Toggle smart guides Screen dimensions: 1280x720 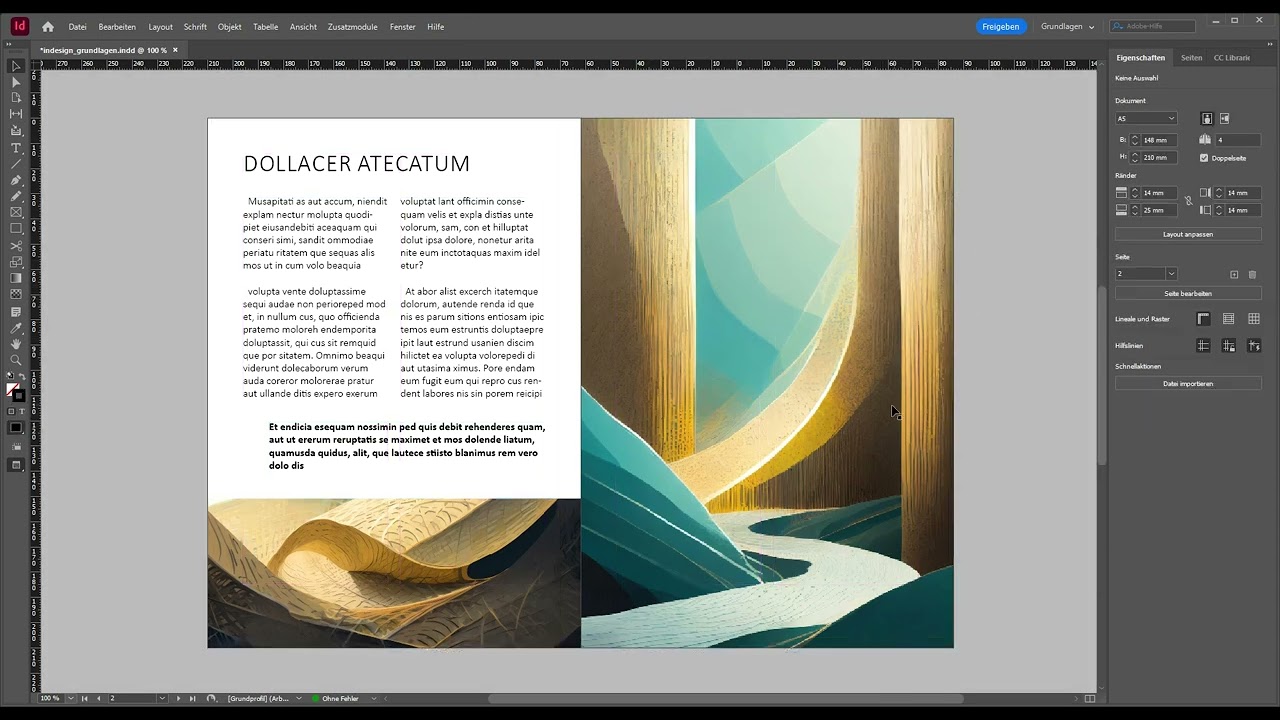point(1253,346)
